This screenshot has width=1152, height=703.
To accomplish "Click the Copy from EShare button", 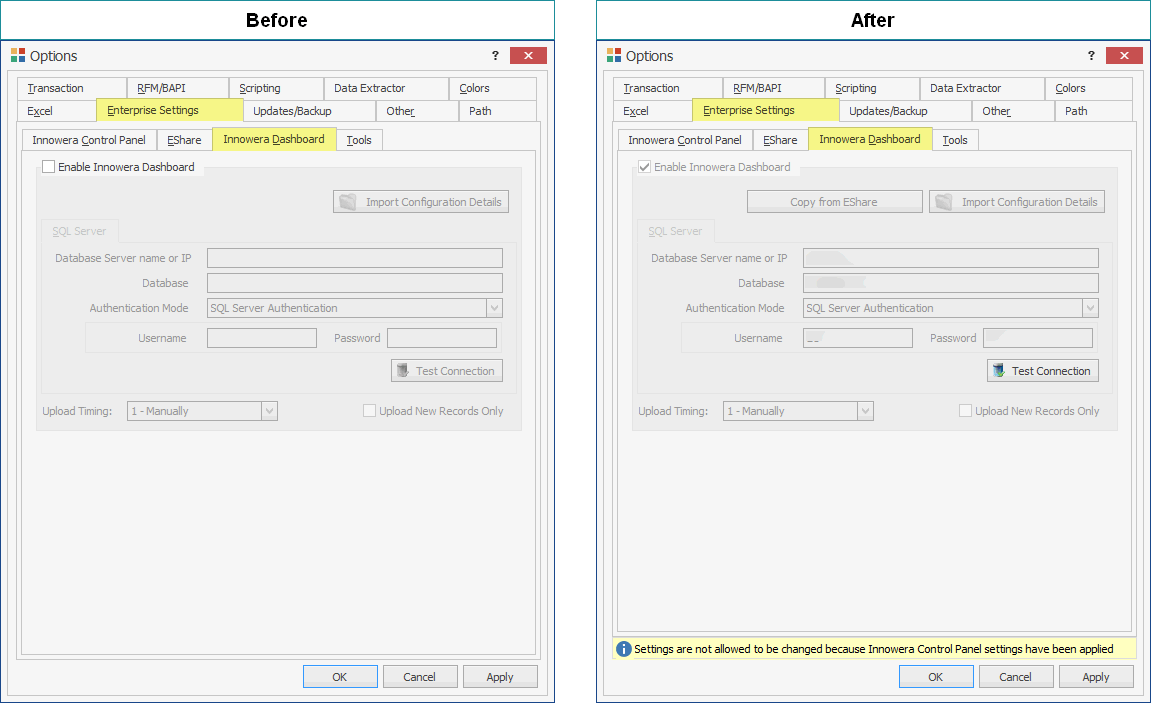I will coord(834,201).
